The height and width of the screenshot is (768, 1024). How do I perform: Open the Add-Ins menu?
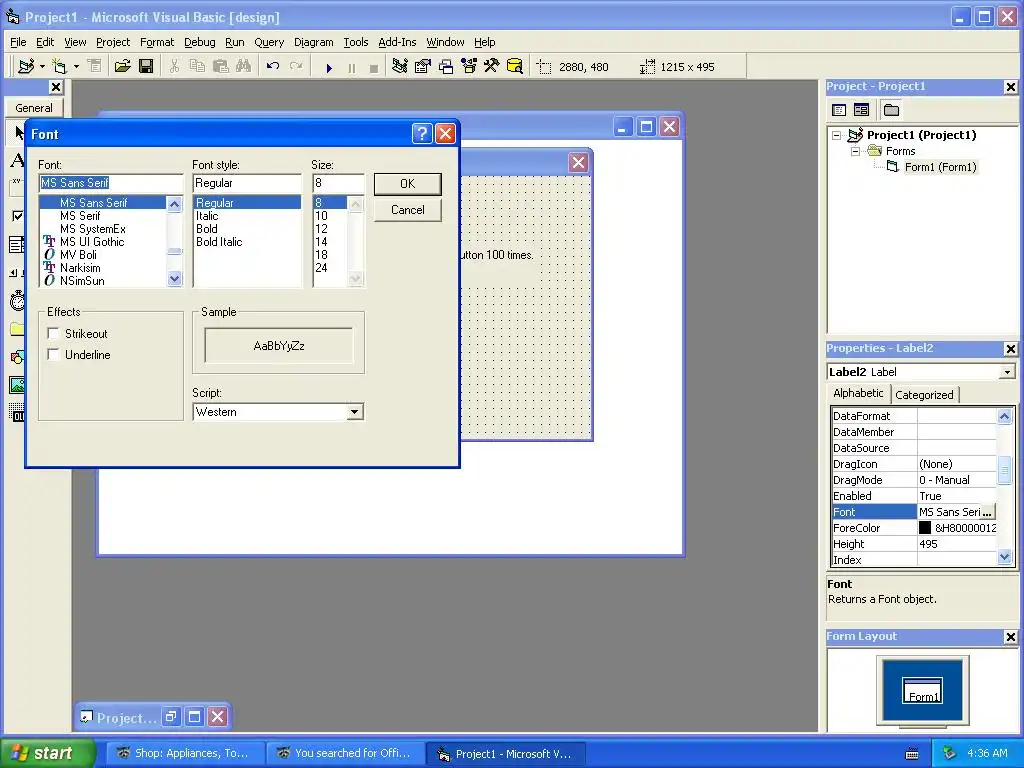pos(397,42)
